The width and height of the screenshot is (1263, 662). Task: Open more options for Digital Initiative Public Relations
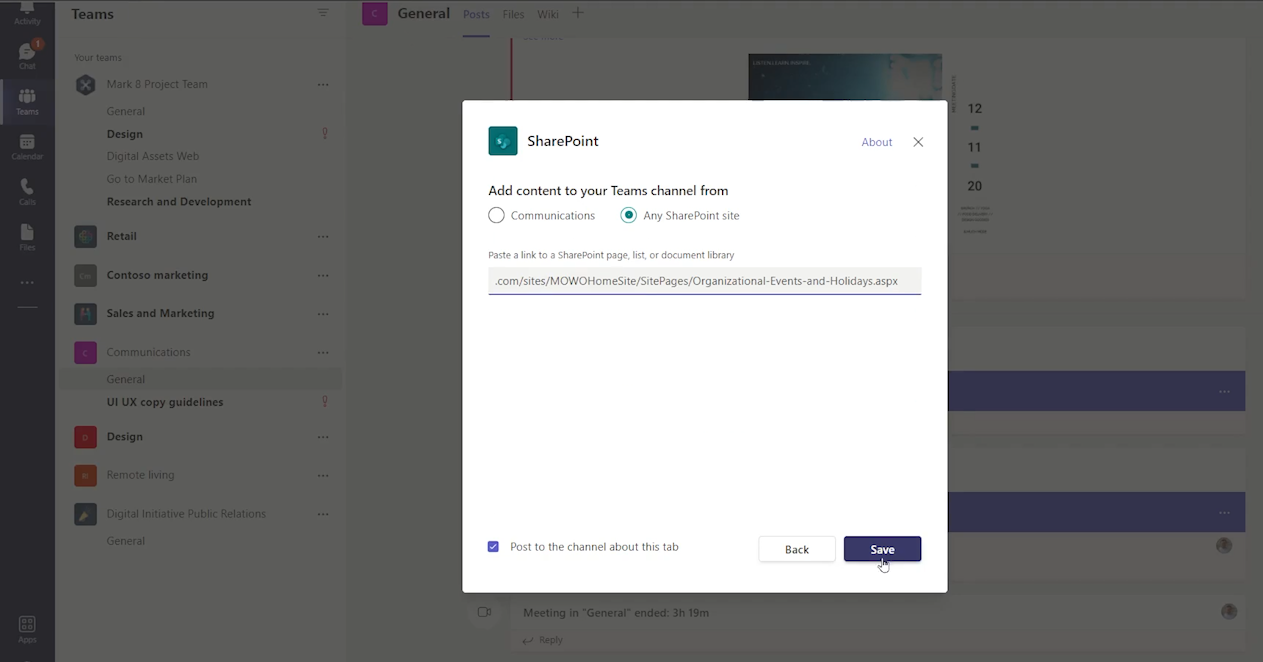click(x=323, y=514)
